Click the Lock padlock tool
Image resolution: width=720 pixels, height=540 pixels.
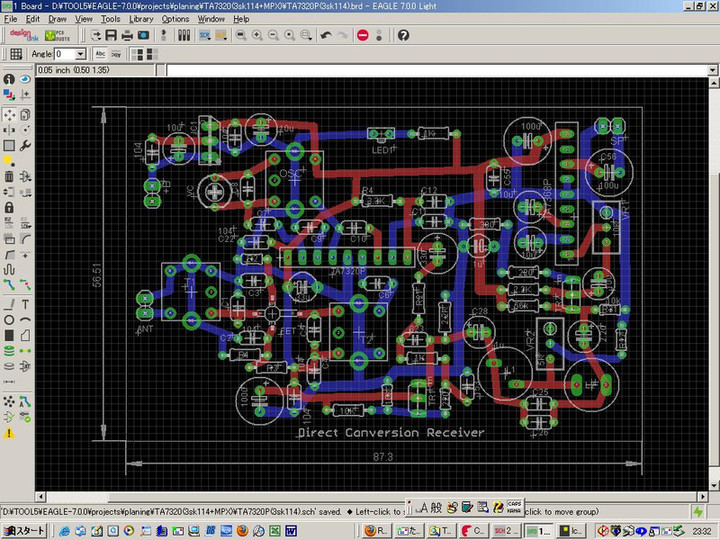(9, 207)
